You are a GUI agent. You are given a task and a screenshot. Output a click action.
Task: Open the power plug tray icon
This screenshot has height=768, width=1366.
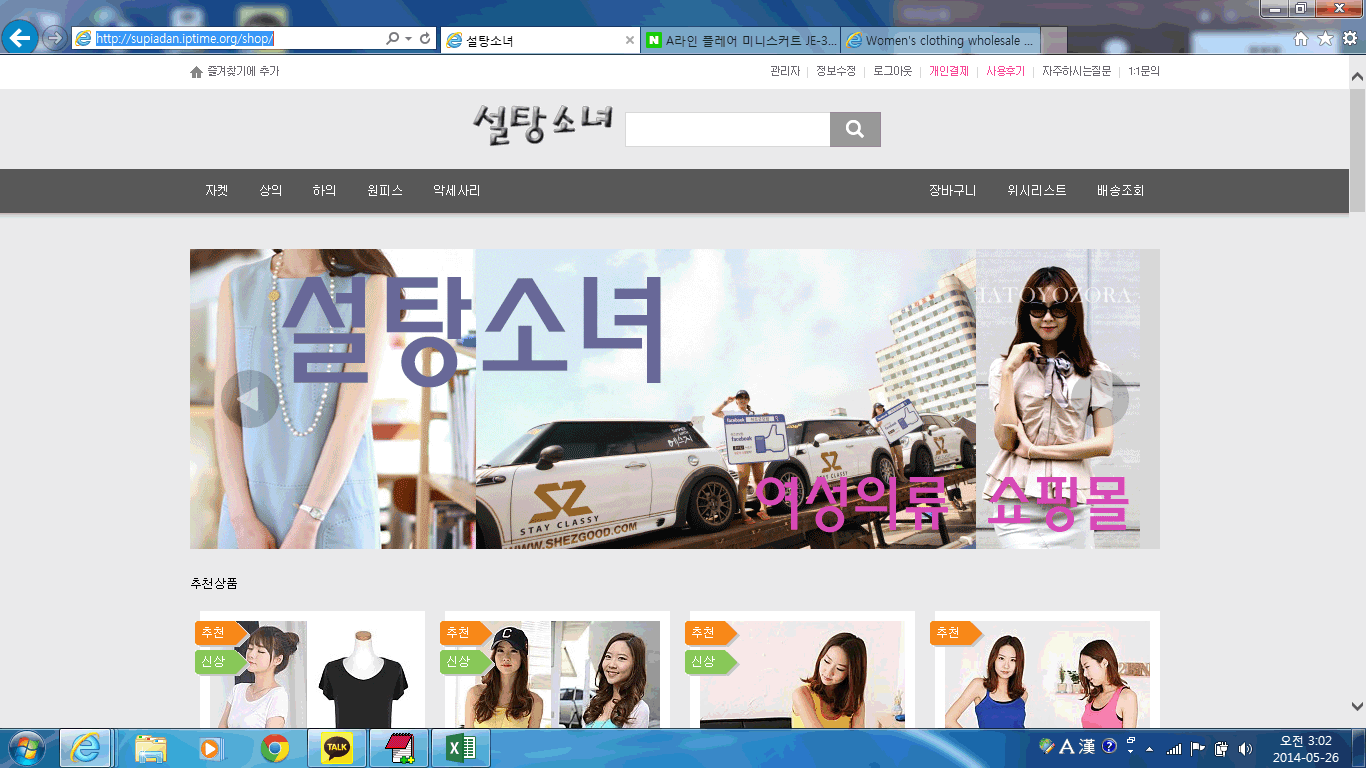click(x=1221, y=748)
